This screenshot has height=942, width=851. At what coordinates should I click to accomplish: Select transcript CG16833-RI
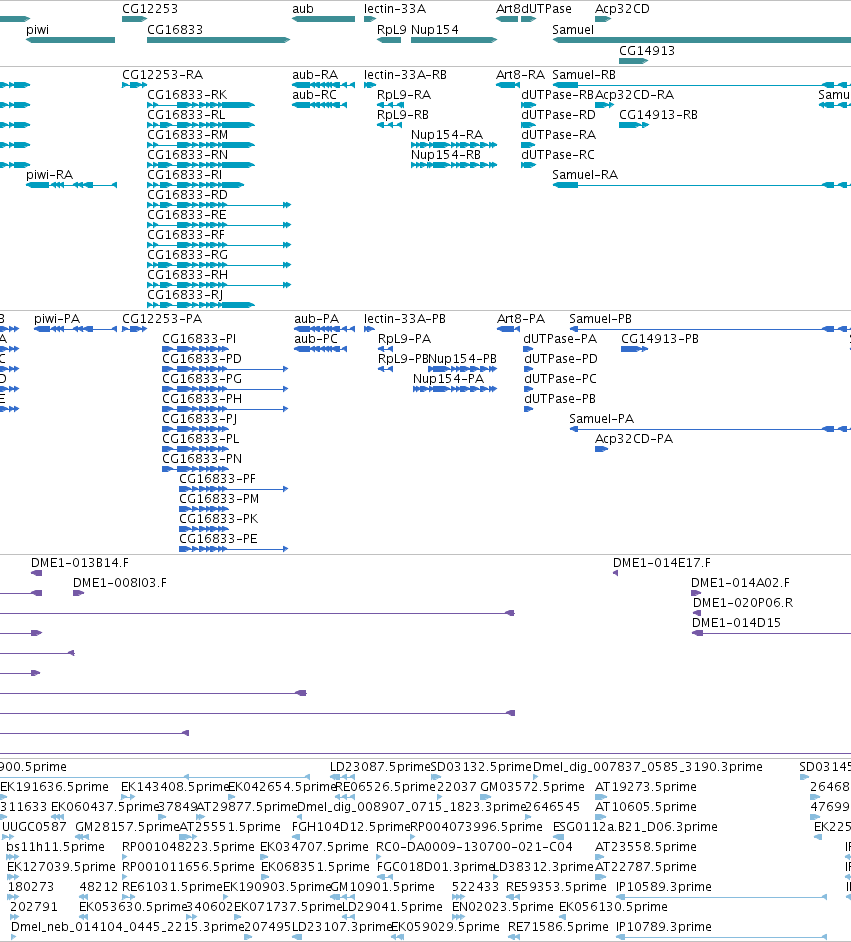click(184, 175)
